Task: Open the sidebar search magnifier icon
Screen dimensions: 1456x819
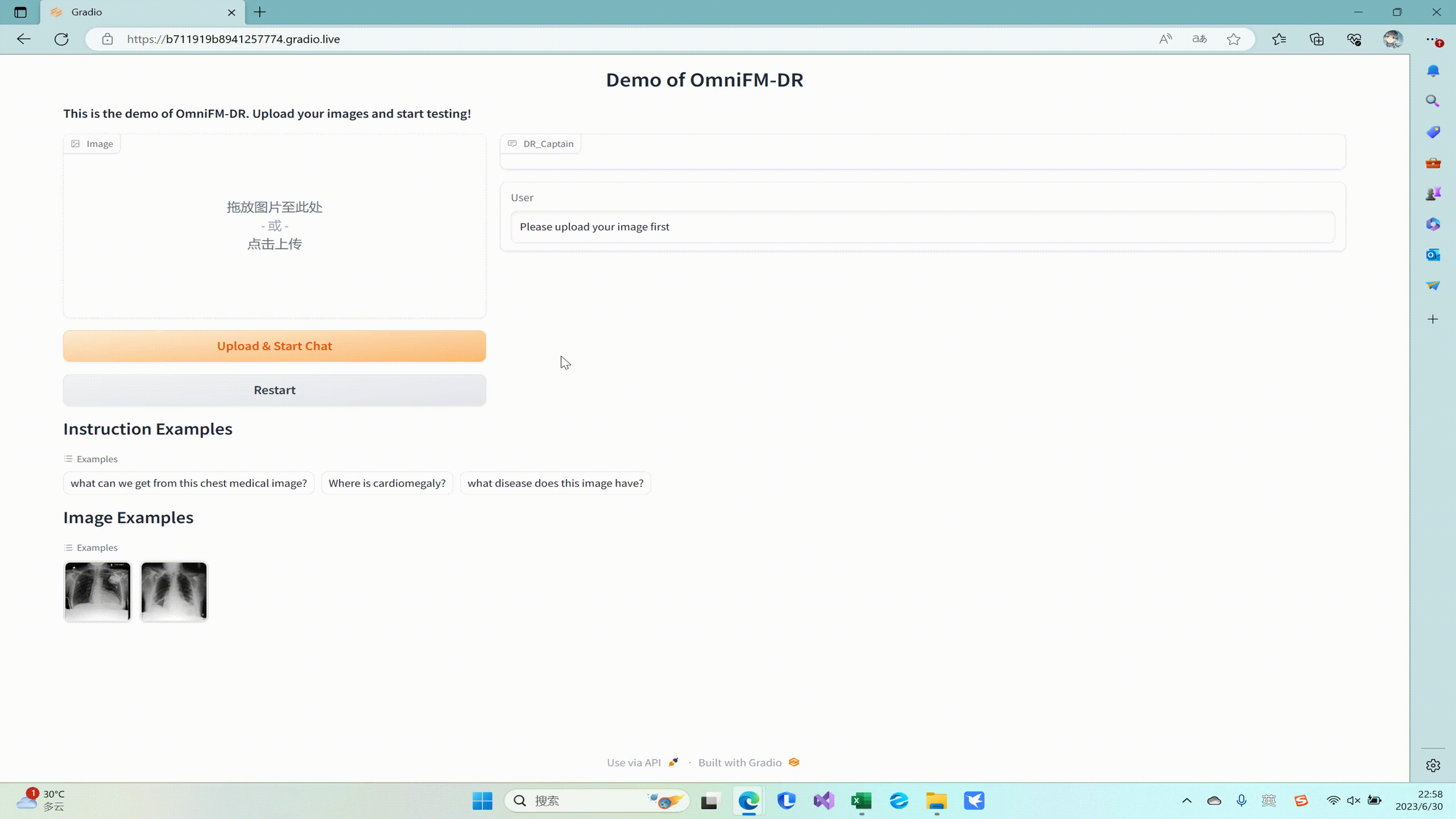Action: [1432, 101]
